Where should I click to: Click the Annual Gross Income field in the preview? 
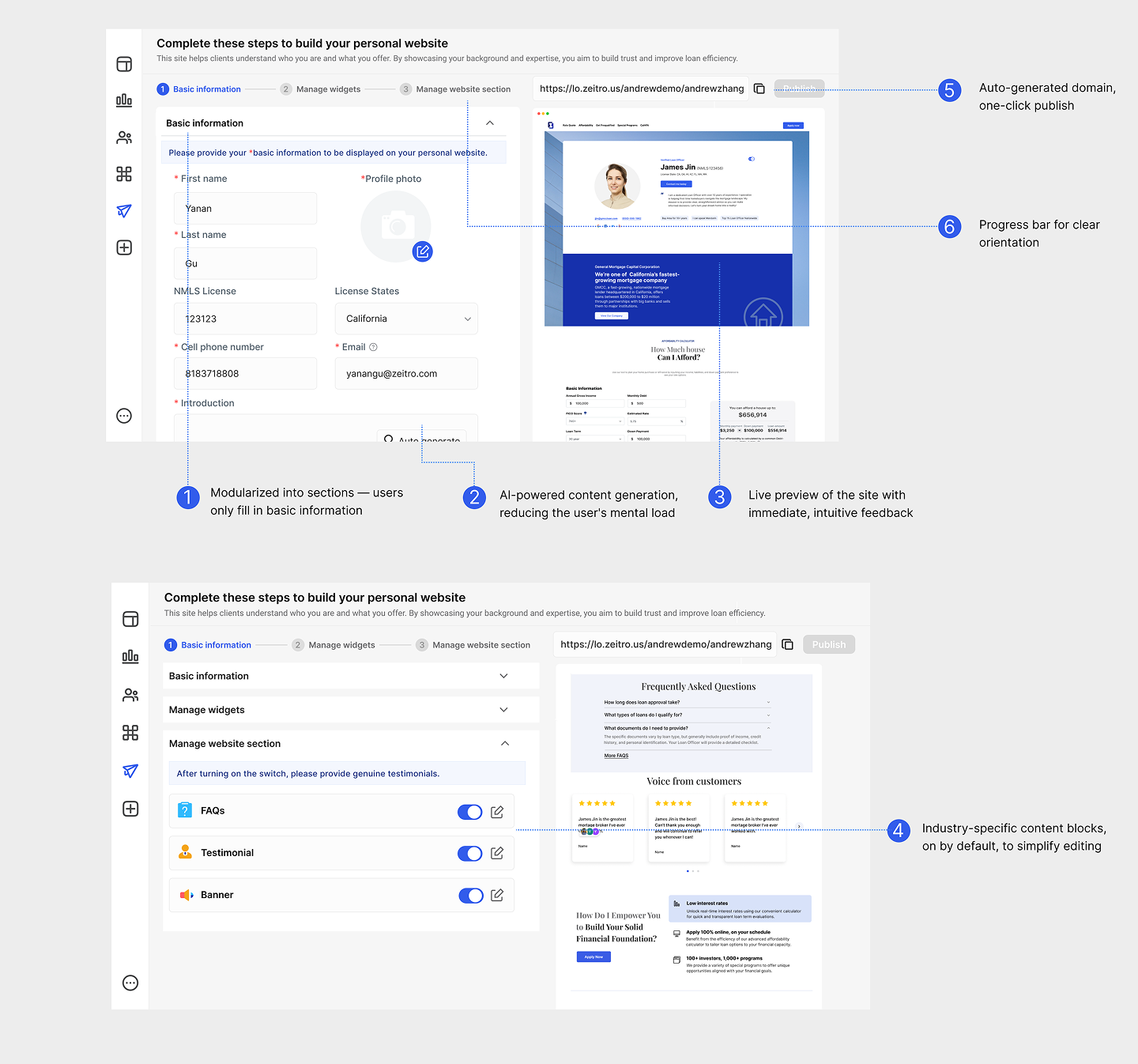[x=593, y=403]
